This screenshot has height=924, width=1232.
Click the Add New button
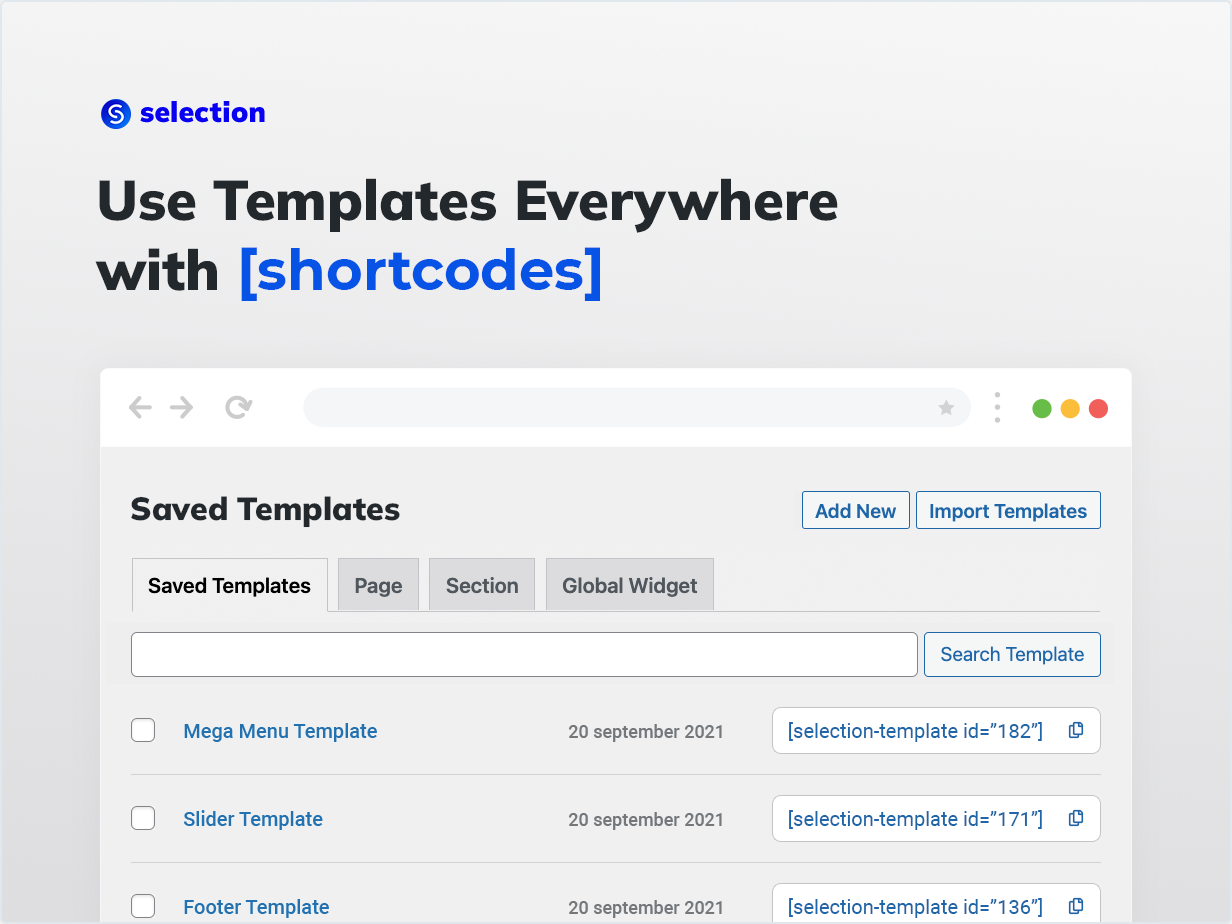[x=855, y=511]
